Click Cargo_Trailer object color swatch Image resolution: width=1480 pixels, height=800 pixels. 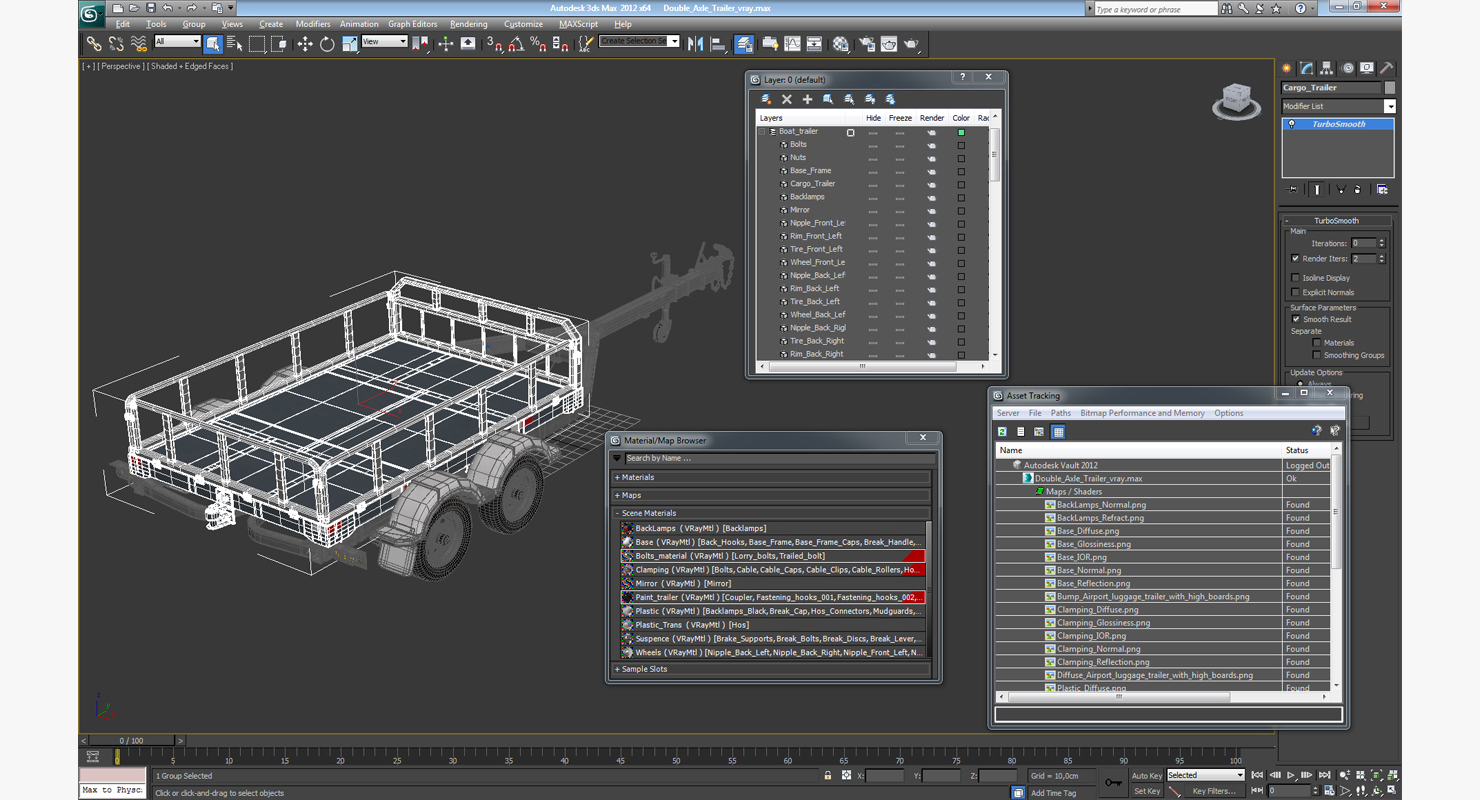click(1390, 88)
